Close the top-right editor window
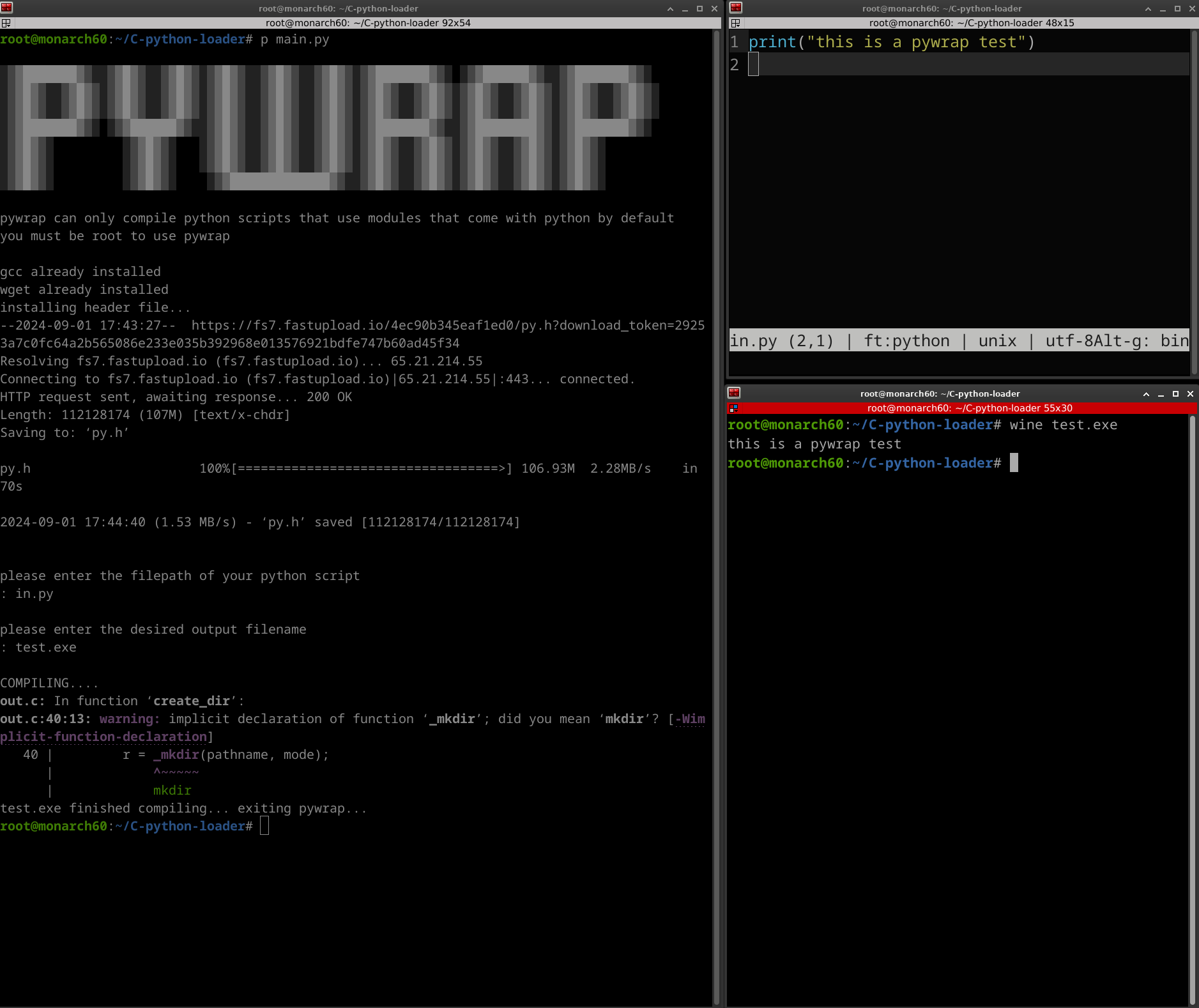 (1192, 8)
